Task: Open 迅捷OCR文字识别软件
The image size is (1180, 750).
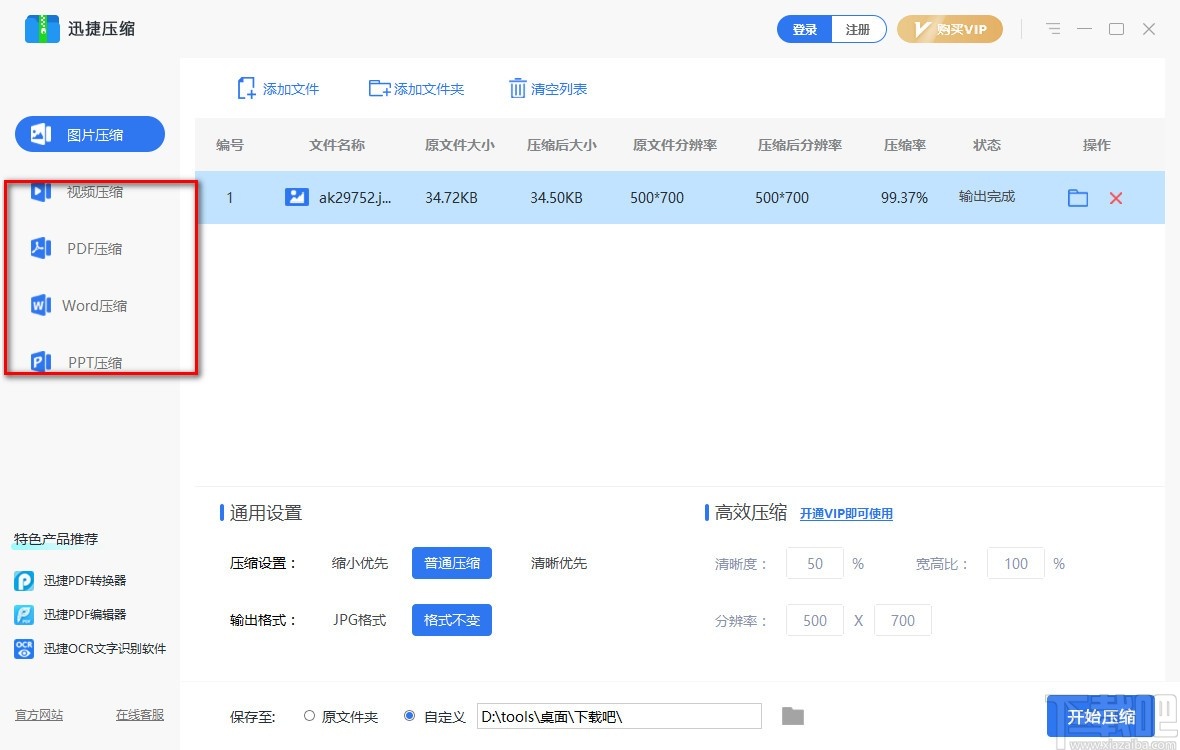Action: (88, 648)
